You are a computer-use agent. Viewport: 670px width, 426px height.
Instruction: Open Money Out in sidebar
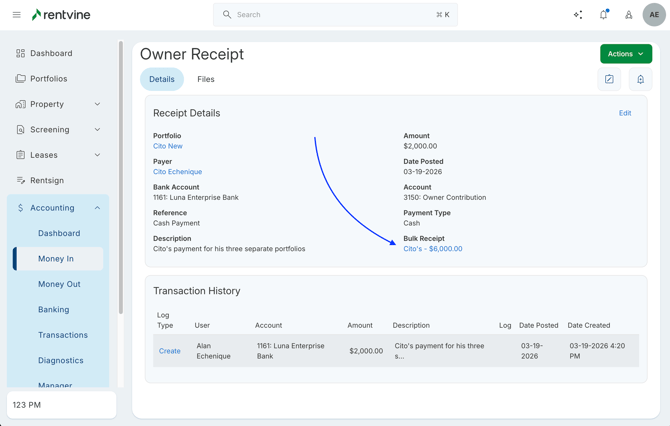point(59,284)
